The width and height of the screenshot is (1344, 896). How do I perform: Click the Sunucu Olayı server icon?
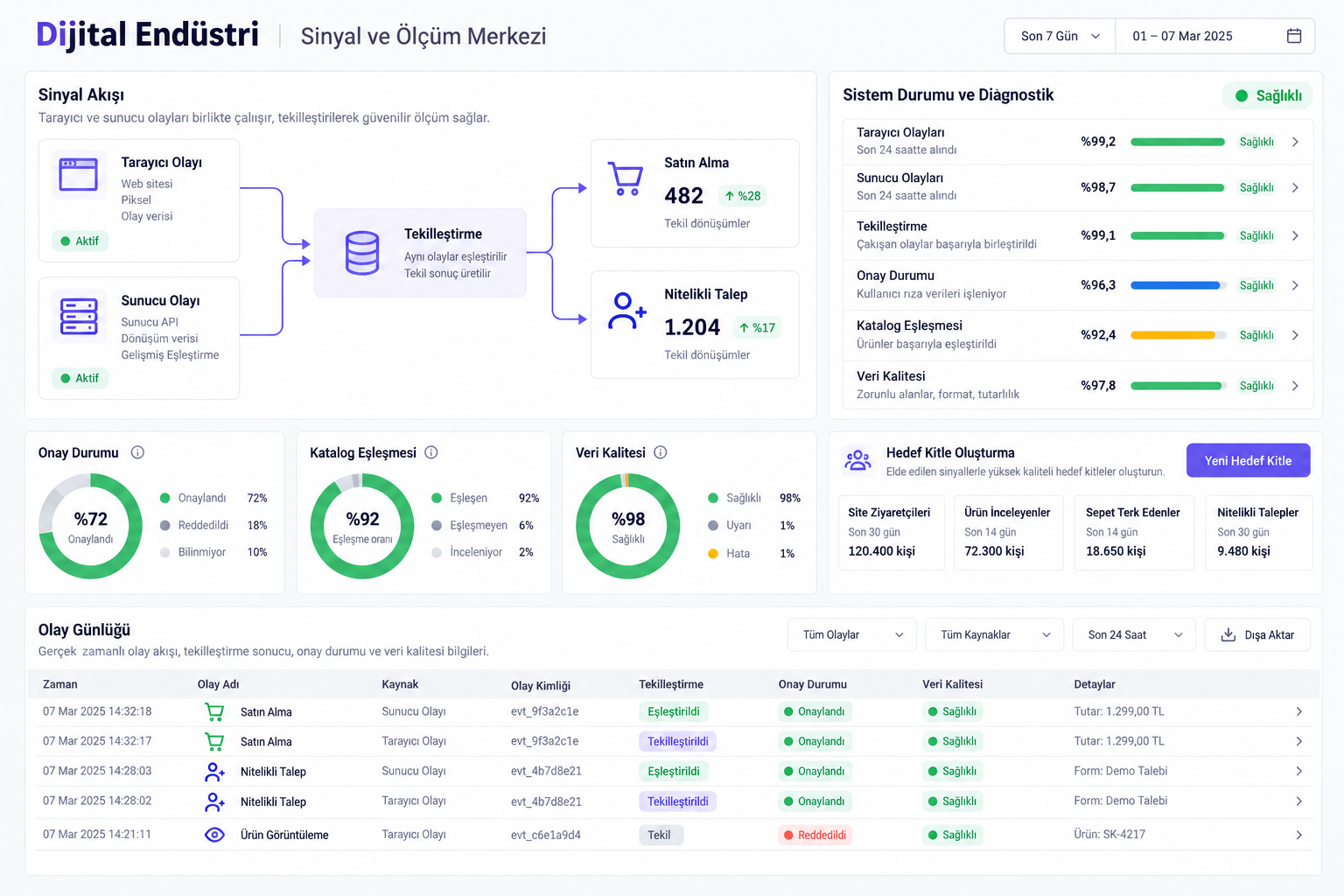79,316
